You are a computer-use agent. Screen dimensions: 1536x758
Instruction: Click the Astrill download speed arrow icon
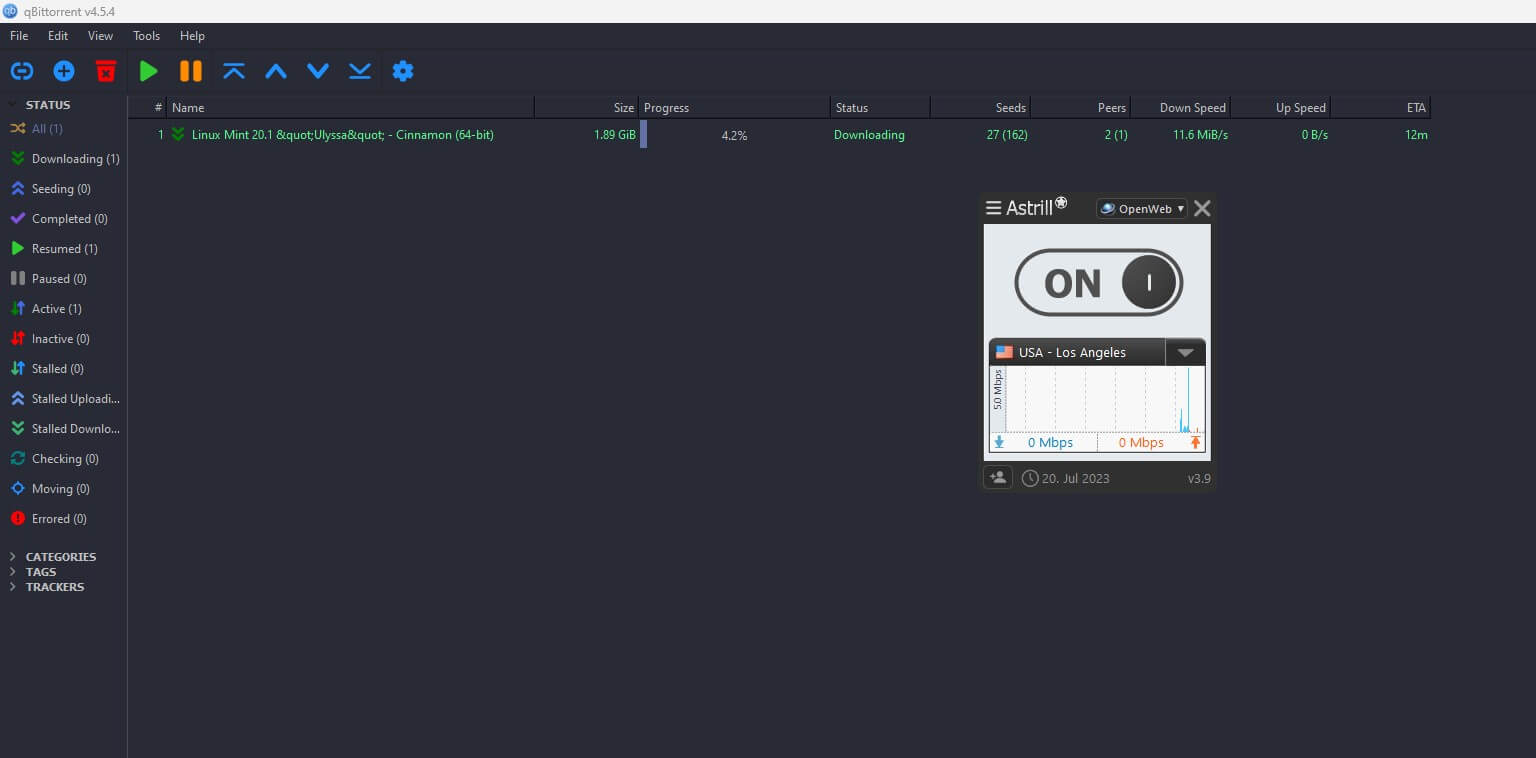pyautogui.click(x=999, y=442)
